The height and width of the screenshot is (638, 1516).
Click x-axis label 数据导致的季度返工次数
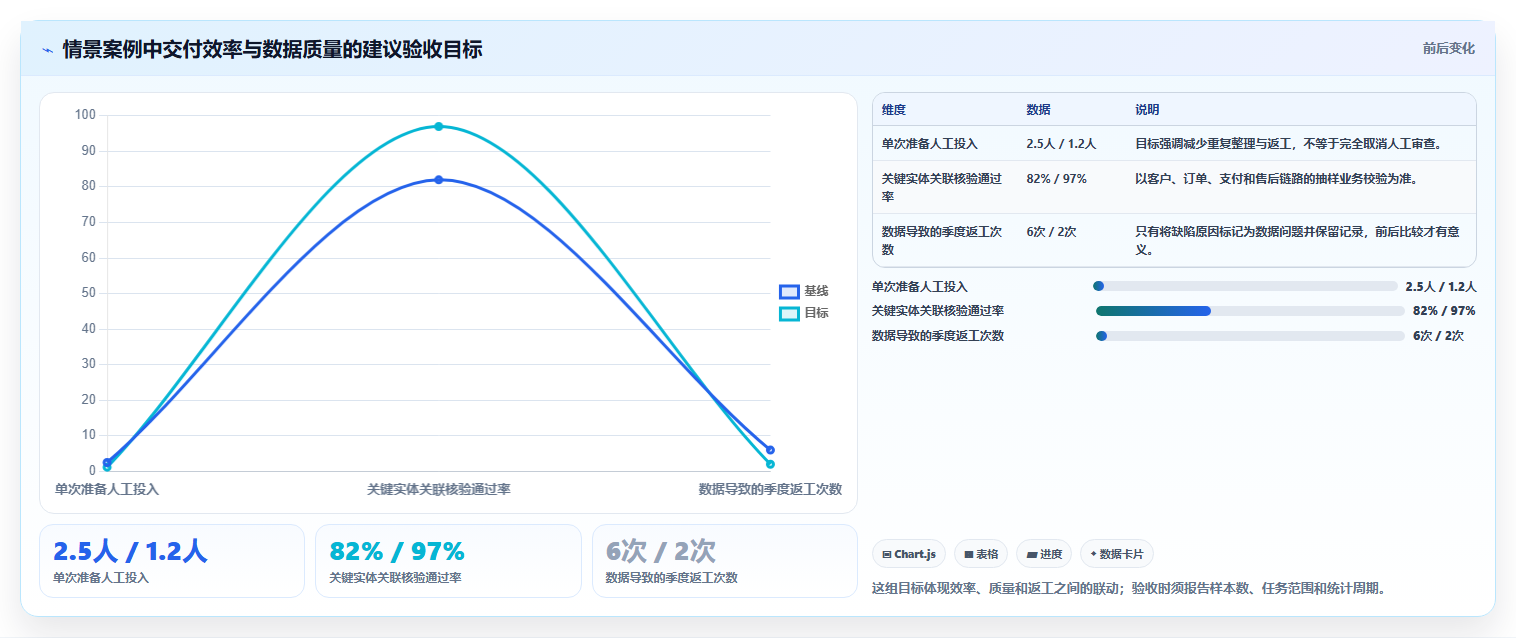(770, 490)
